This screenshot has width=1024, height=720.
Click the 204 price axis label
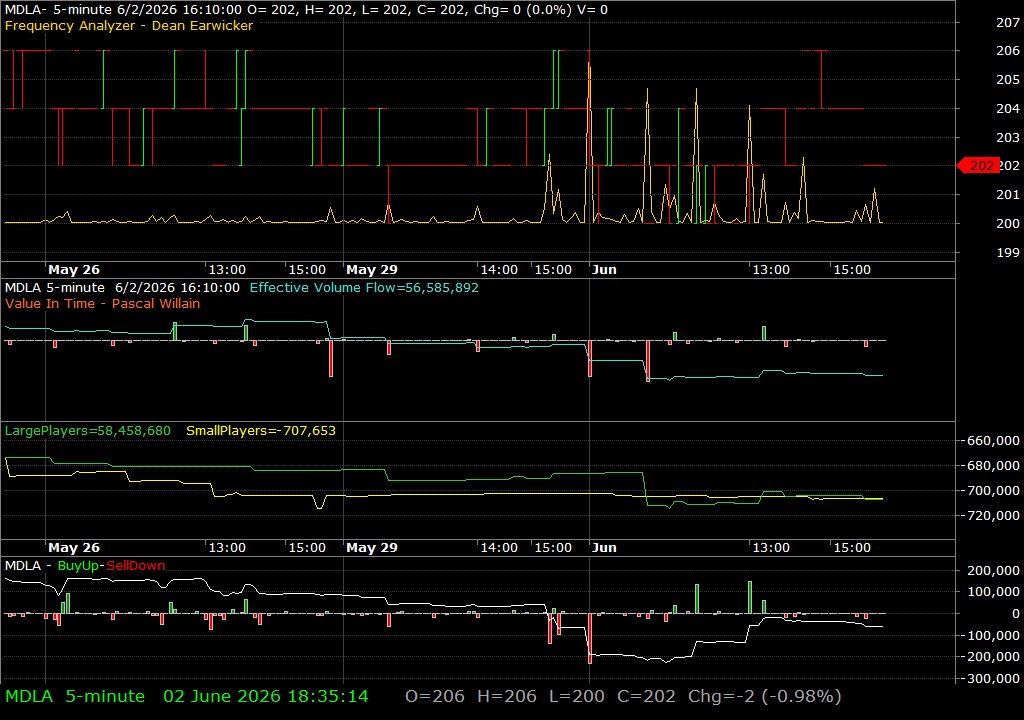(1007, 108)
